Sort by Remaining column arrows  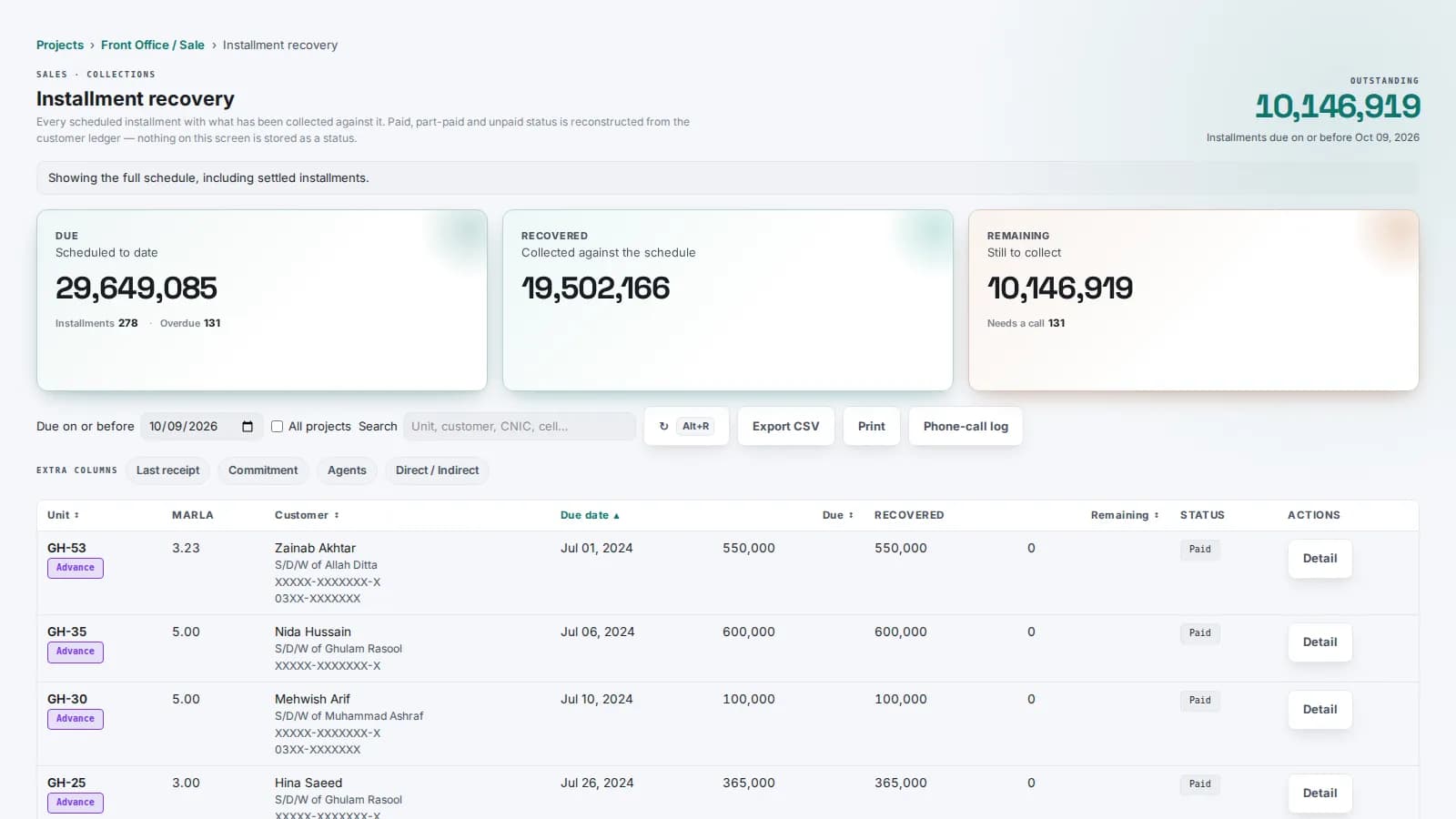click(x=1157, y=515)
